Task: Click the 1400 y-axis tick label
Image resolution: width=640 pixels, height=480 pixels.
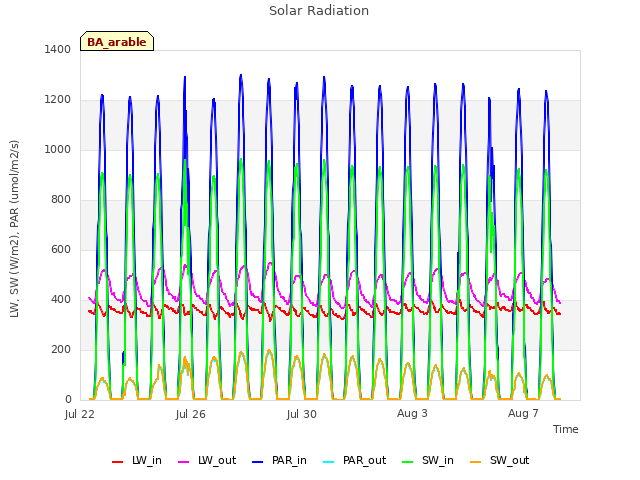Action: 58,49
